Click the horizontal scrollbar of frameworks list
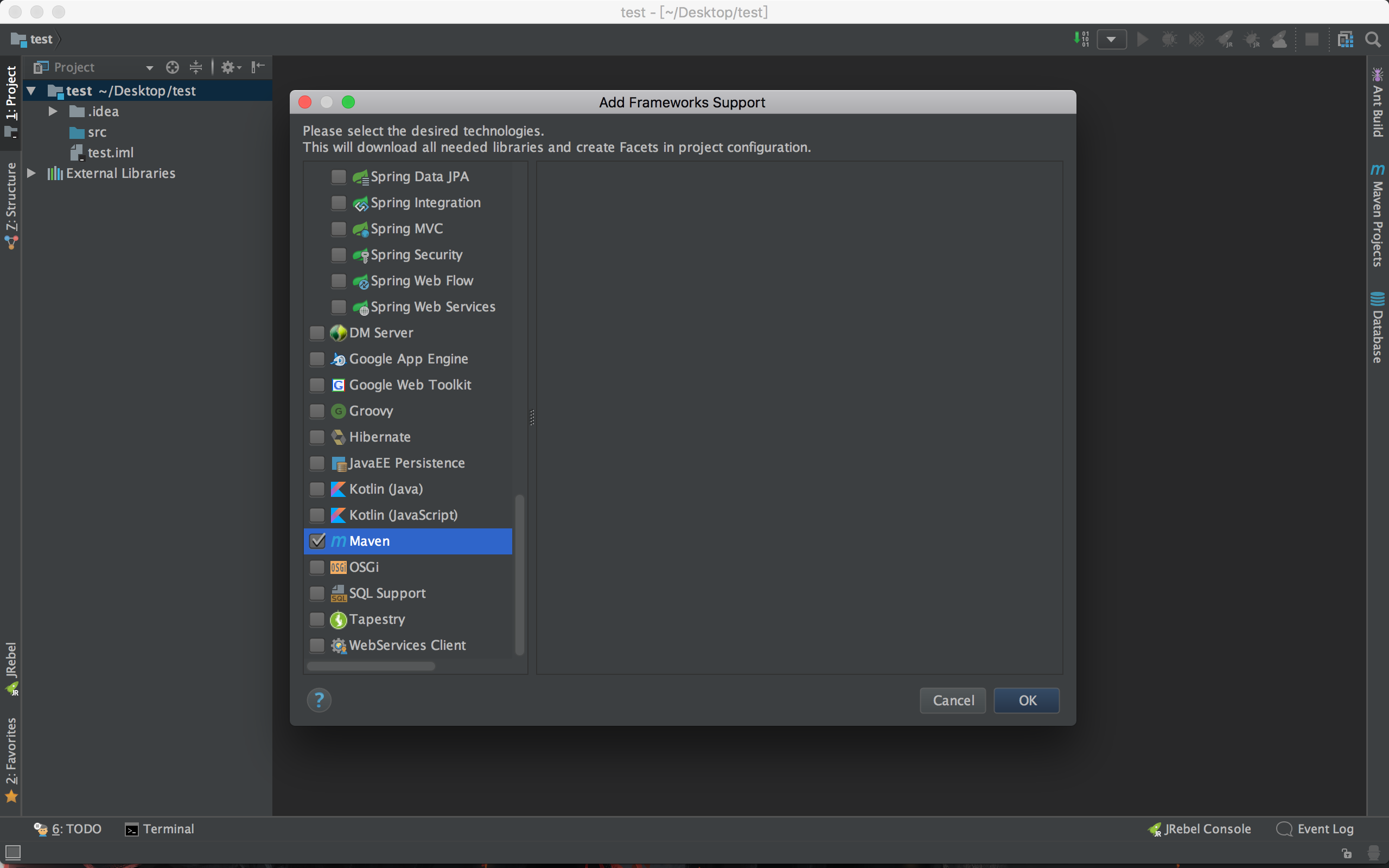Screen dimensions: 1389x868 pyautogui.click(x=371, y=666)
